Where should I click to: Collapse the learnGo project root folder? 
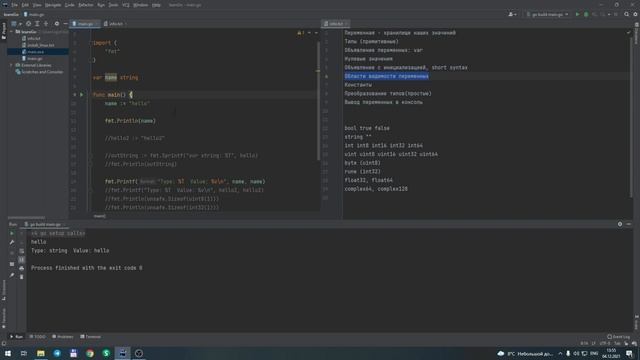pos(12,31)
